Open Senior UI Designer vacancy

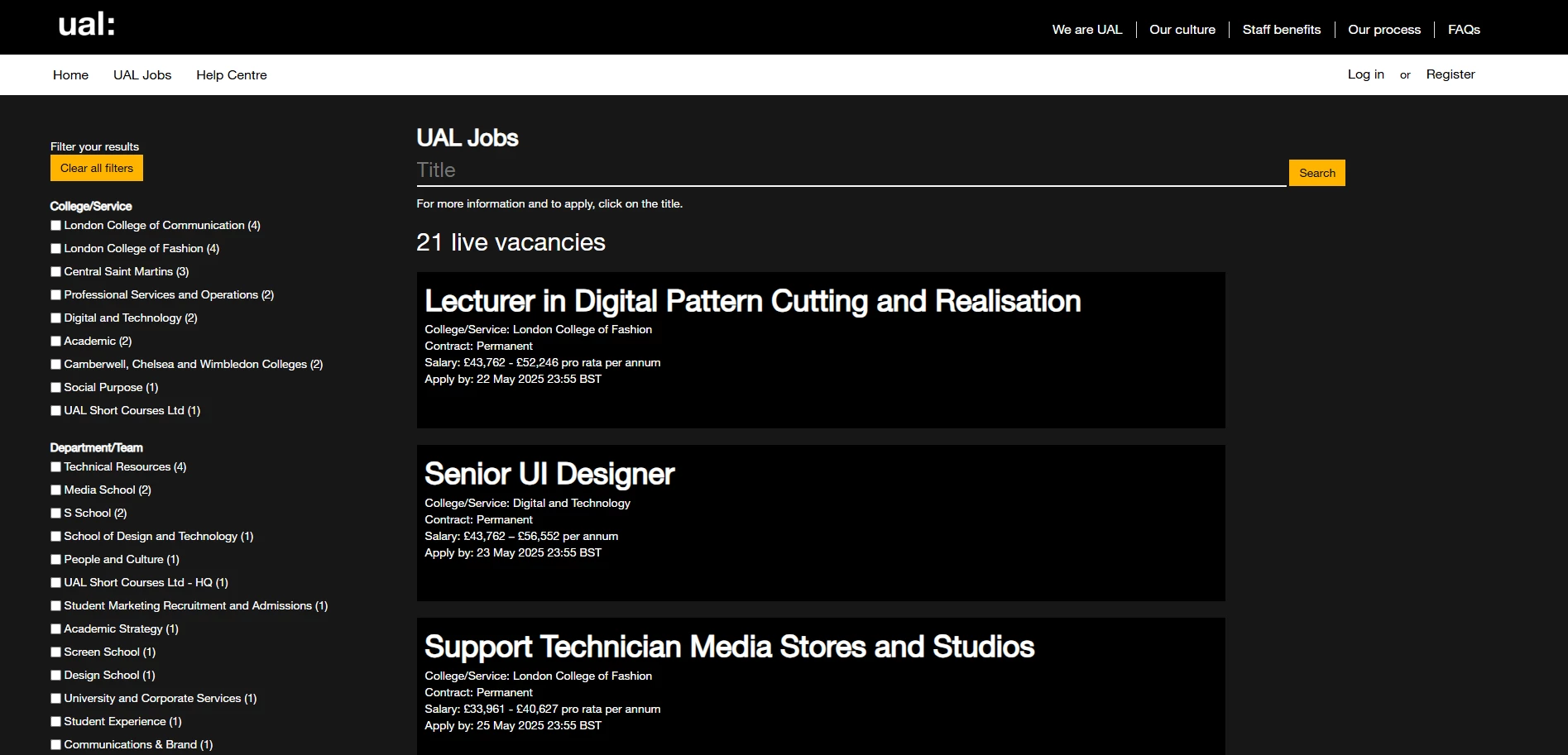click(x=549, y=474)
